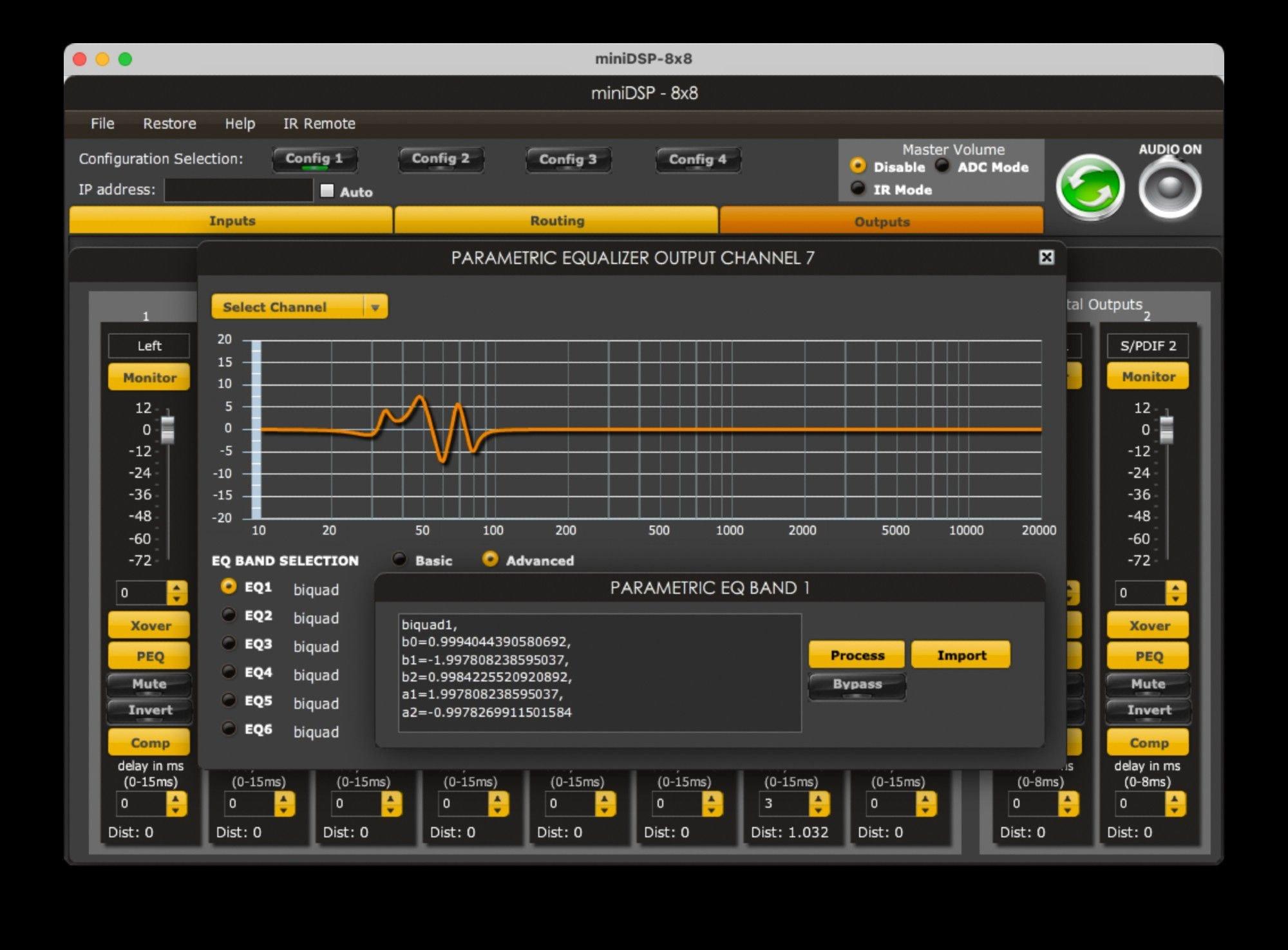Select IR Mode master volume option

pyautogui.click(x=858, y=189)
